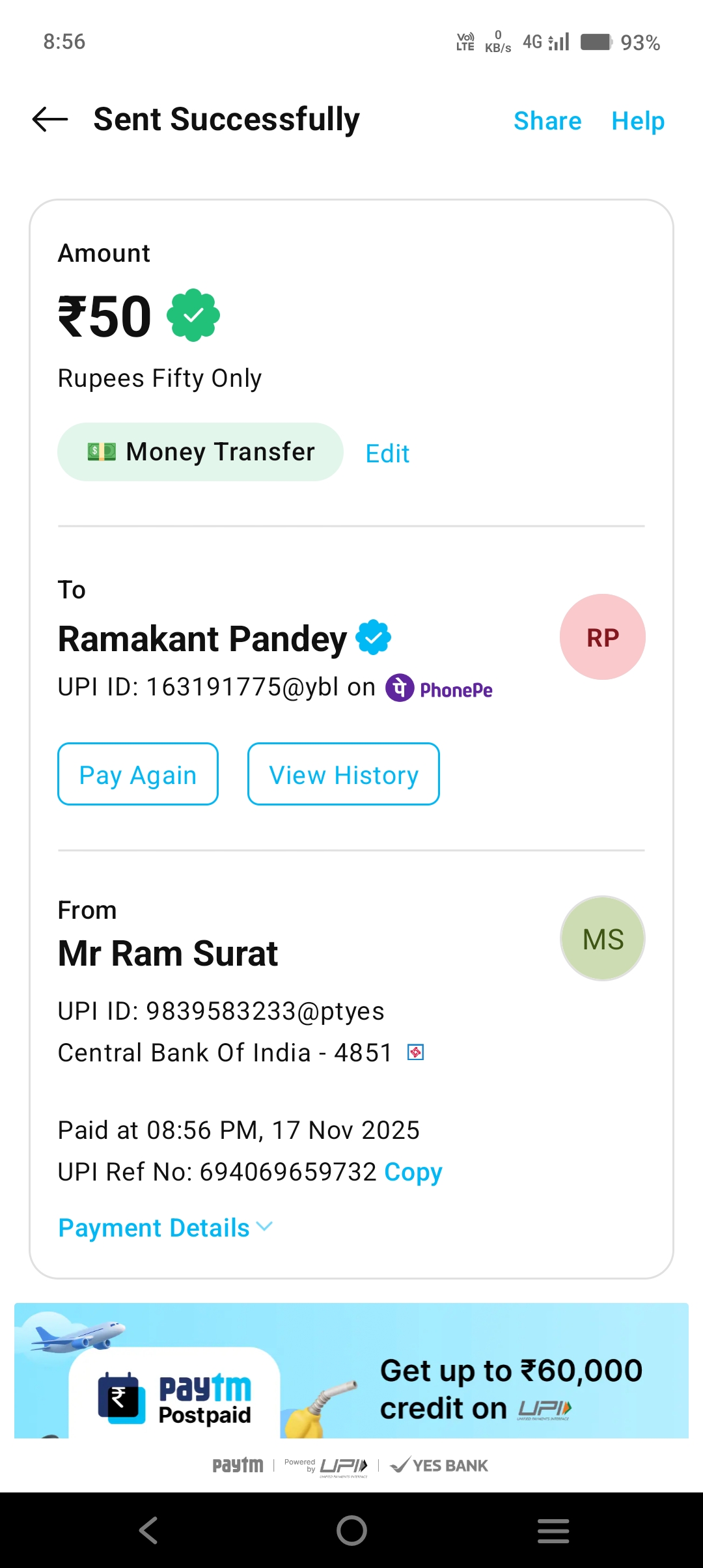Tap the Payment Details chevron arrow

pyautogui.click(x=265, y=1227)
